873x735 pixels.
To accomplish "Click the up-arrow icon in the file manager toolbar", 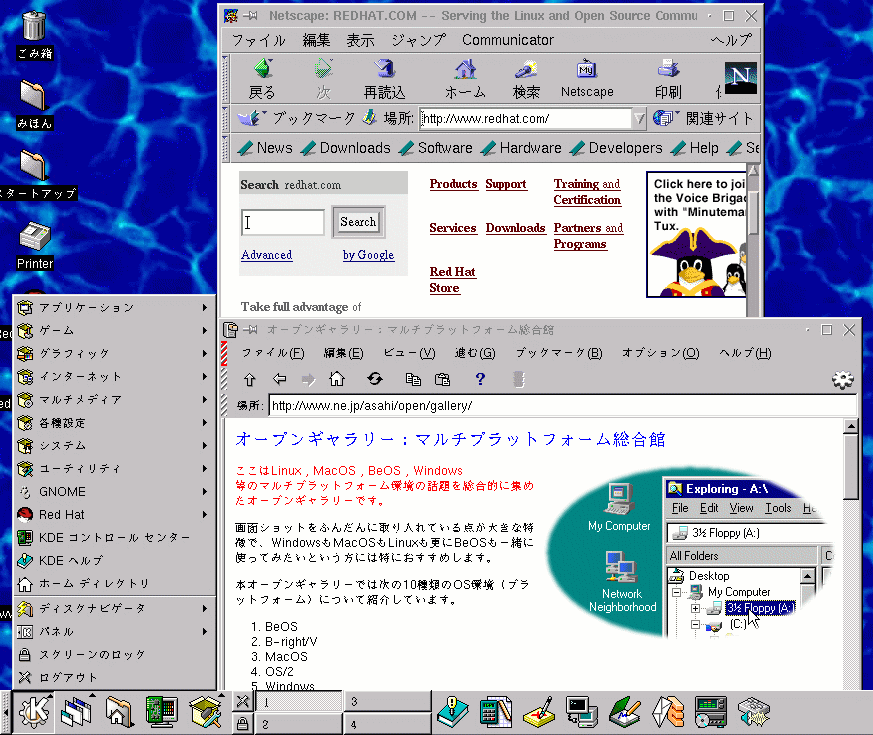I will coord(249,379).
